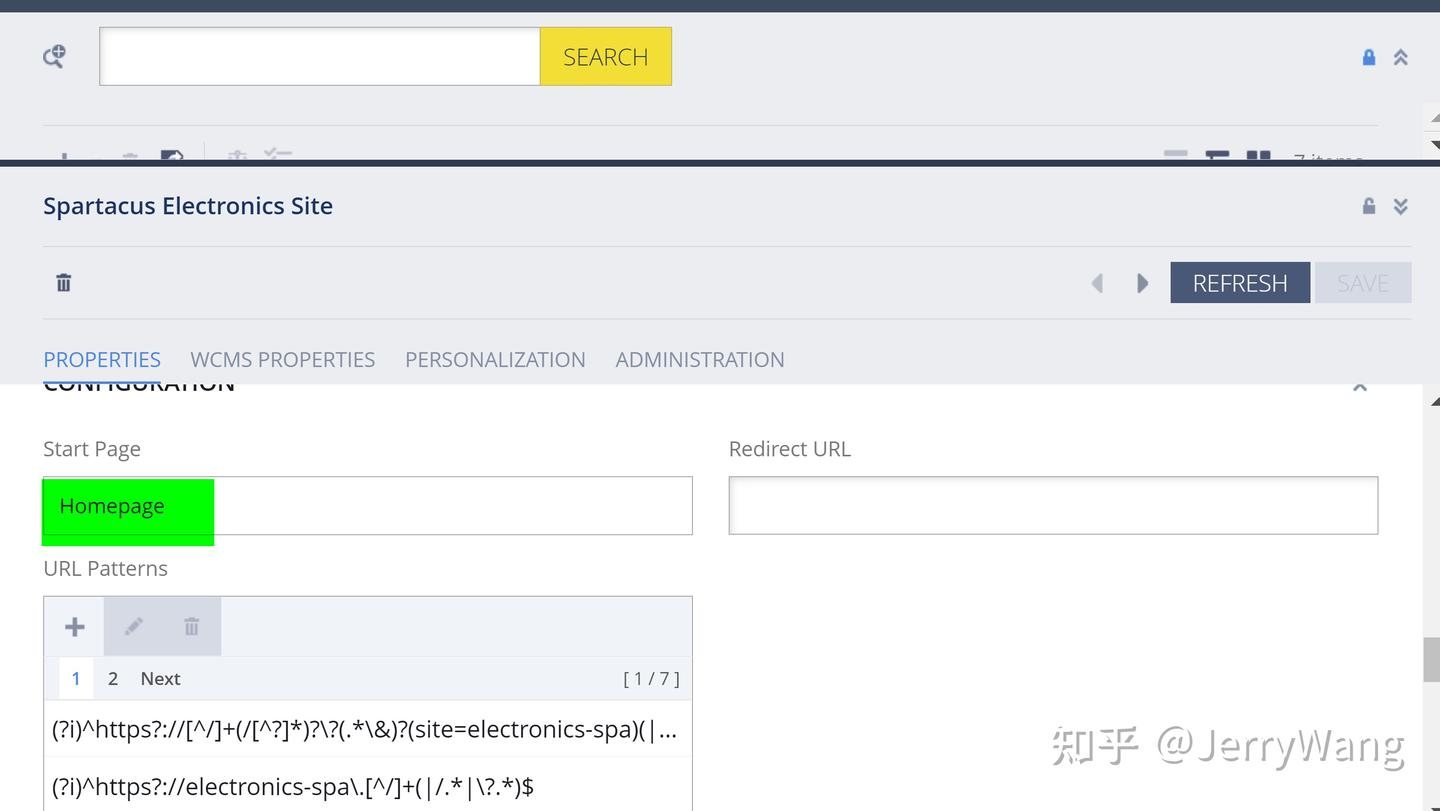Screen dimensions: 1440x811
Task: Open the WCMS PROPERTIES tab
Action: point(283,359)
